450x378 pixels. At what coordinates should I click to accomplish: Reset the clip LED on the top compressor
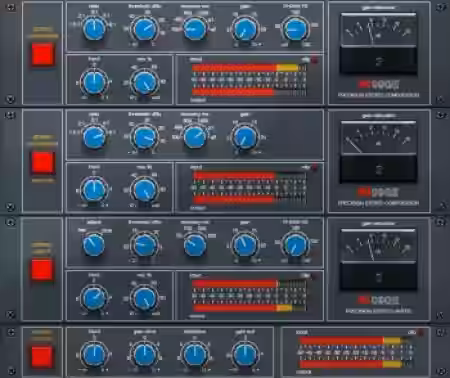314,60
